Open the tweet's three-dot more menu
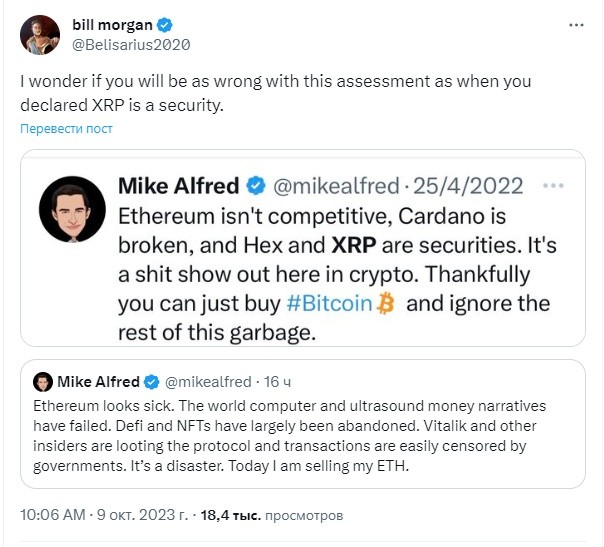 coord(576,25)
